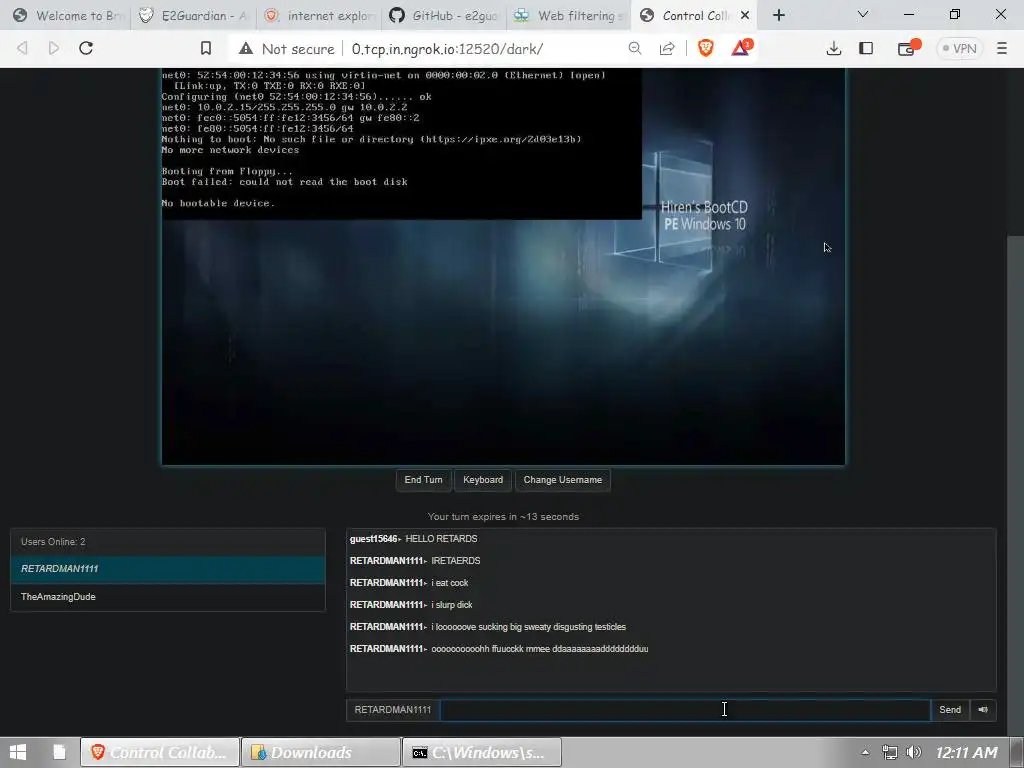Screen dimensions: 1024x768
Task: Click the Users Online: 2 header
Action: (168, 542)
